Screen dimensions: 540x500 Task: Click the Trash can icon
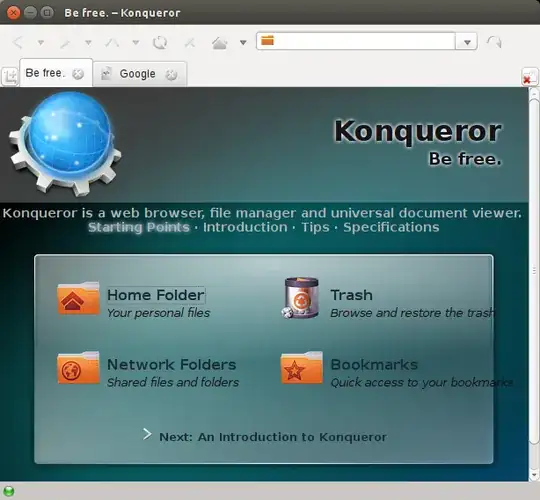(x=301, y=298)
